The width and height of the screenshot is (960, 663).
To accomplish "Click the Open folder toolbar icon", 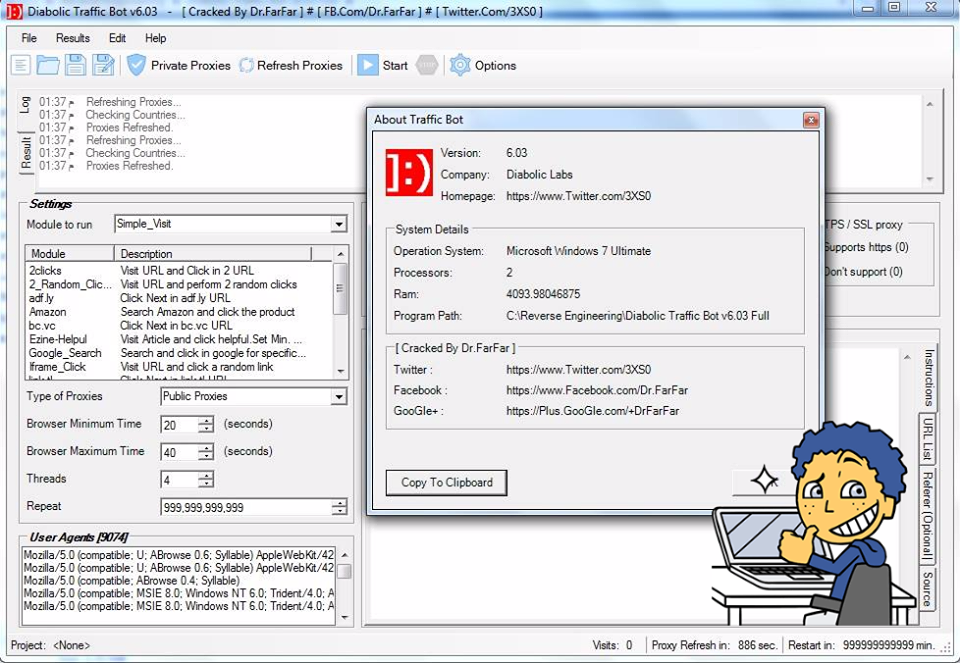I will pos(48,65).
